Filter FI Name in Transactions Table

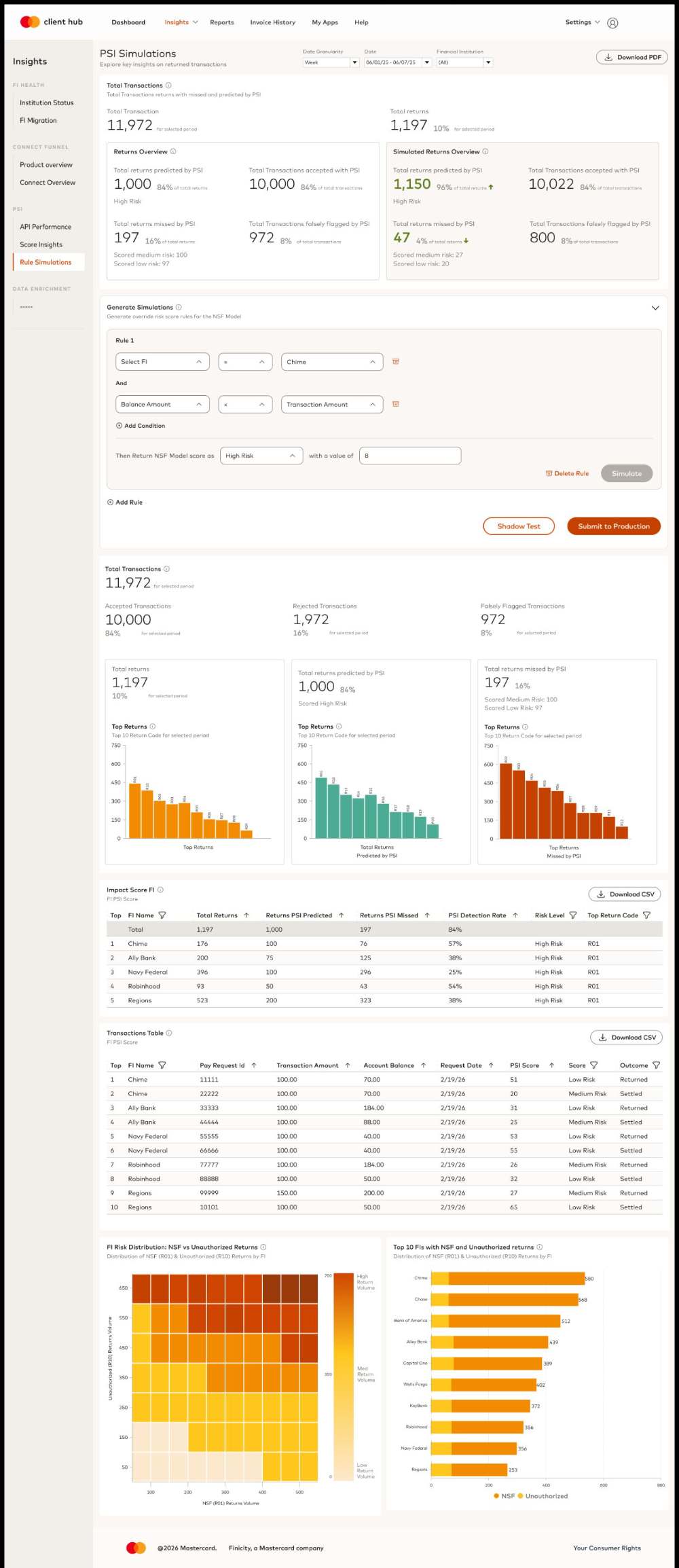click(x=162, y=1065)
